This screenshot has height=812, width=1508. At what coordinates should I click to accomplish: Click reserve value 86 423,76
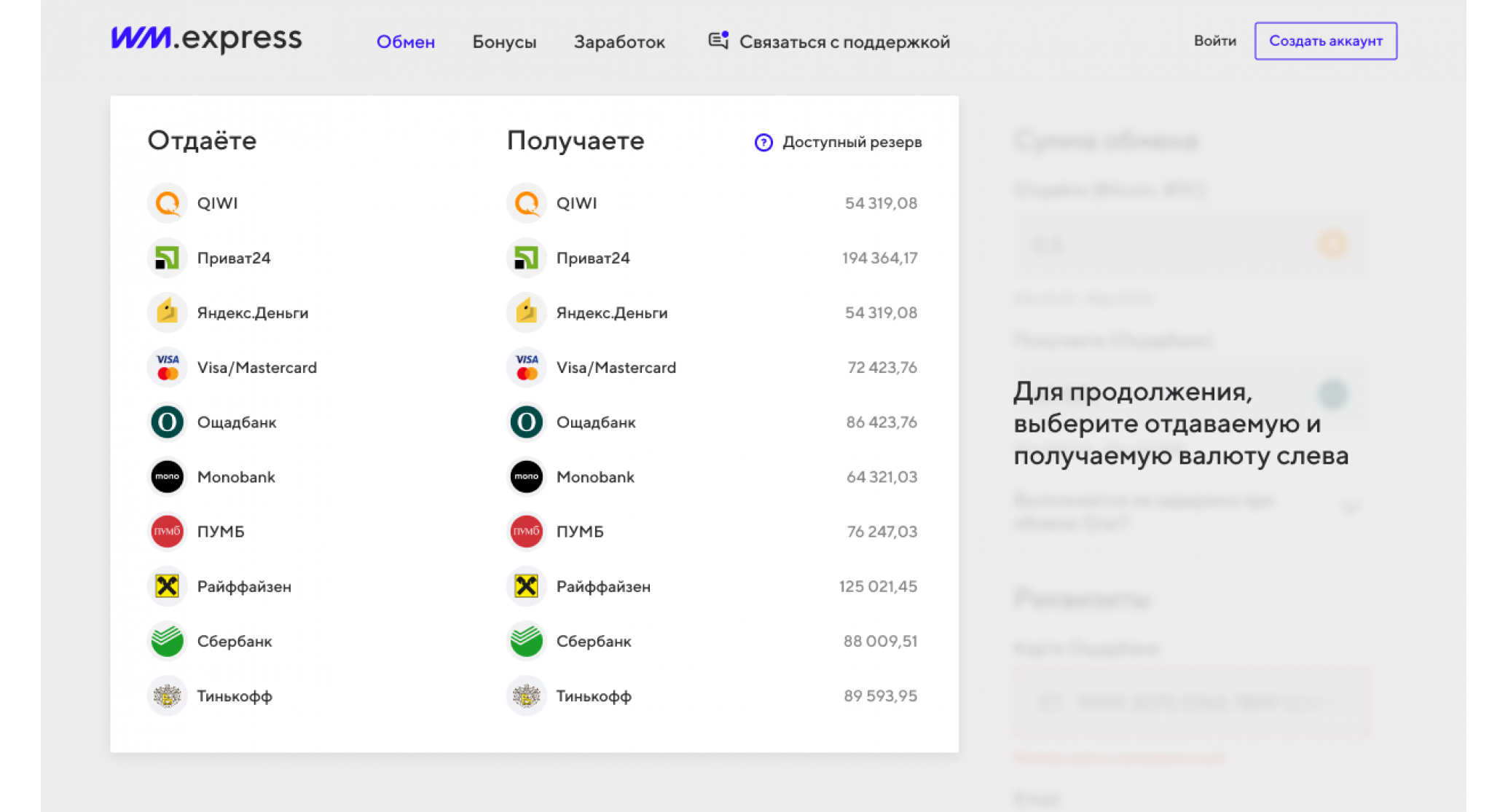(x=881, y=422)
